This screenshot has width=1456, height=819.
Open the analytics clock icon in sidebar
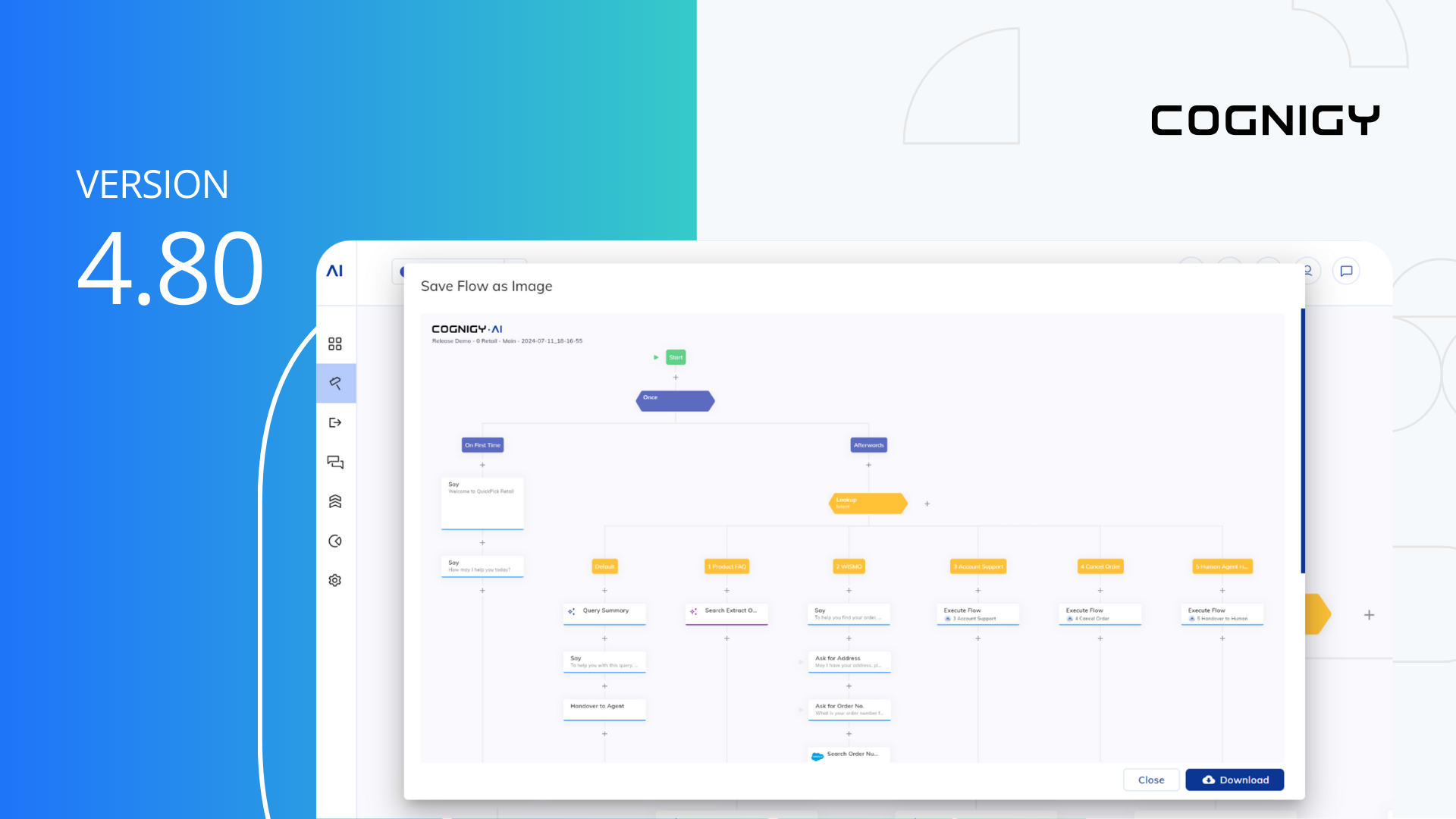(x=336, y=541)
